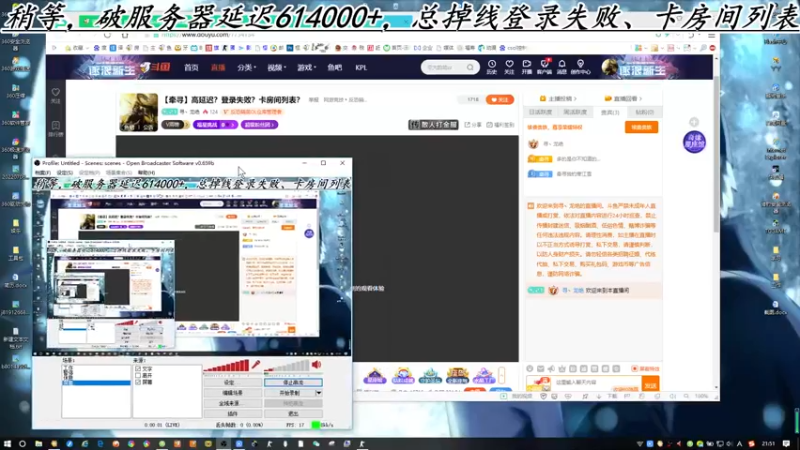
Task: Expand the gift list arrow right of gift icons
Action: [502, 376]
